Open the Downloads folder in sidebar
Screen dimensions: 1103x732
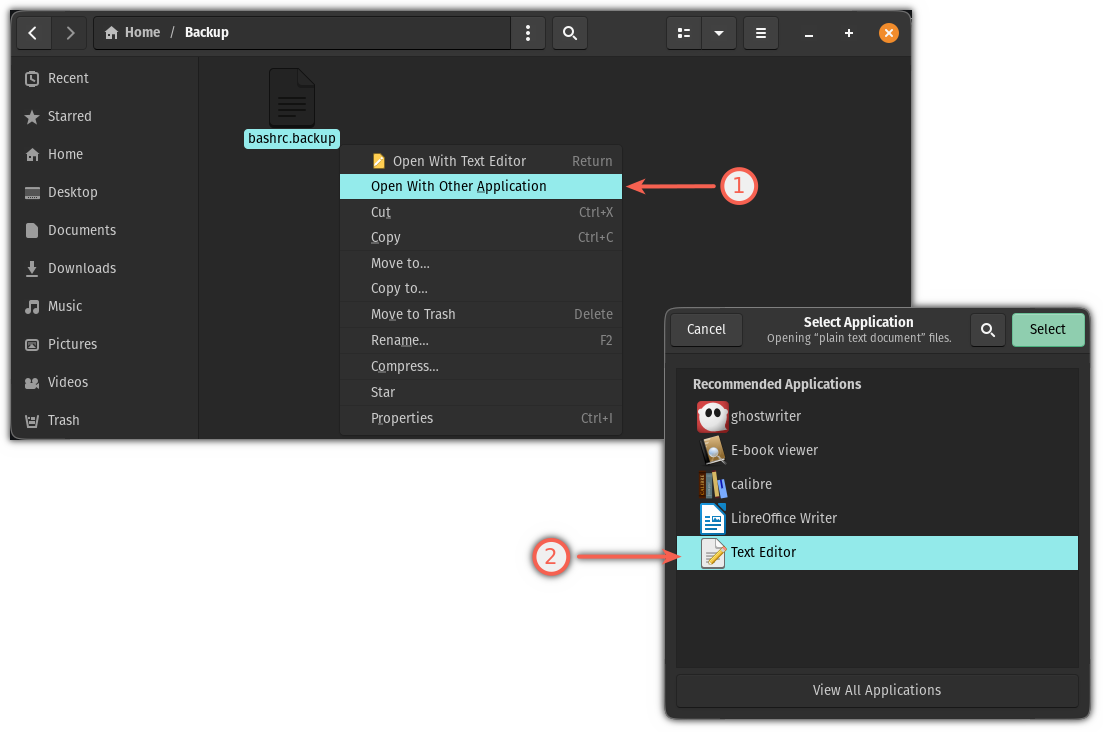[80, 268]
